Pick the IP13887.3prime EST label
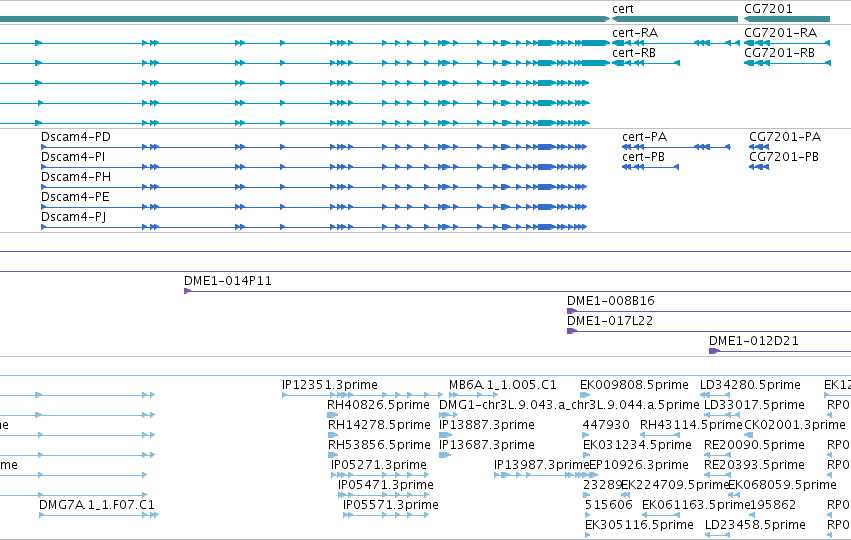Viewport: 851px width, 540px height. pyautogui.click(x=487, y=425)
